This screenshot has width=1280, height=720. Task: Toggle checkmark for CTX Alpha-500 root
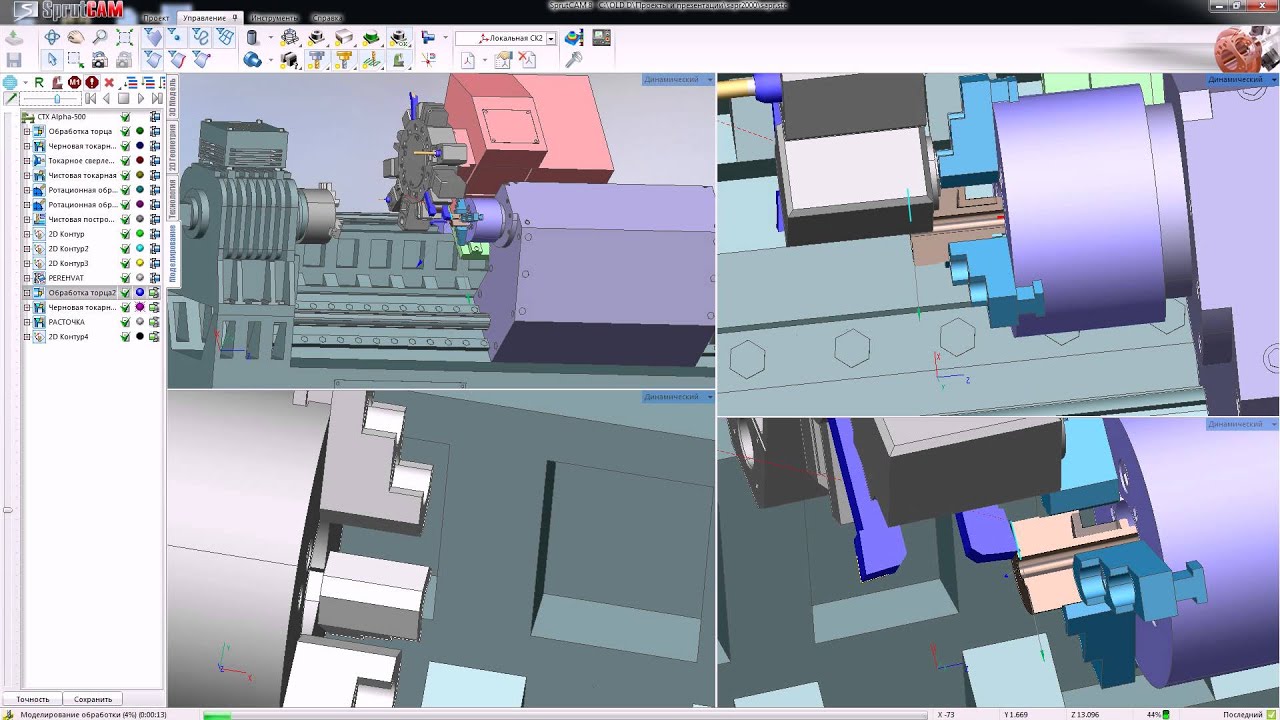coord(126,117)
